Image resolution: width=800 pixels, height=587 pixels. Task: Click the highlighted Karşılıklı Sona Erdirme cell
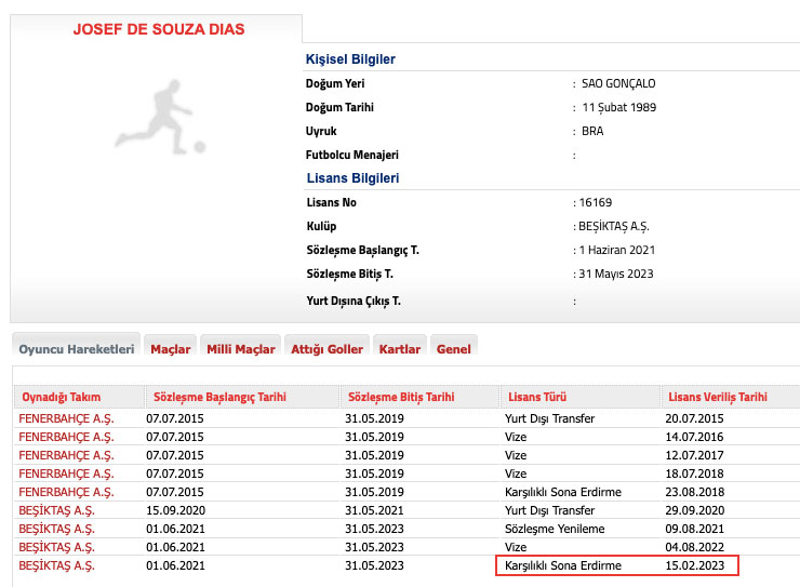tap(563, 566)
